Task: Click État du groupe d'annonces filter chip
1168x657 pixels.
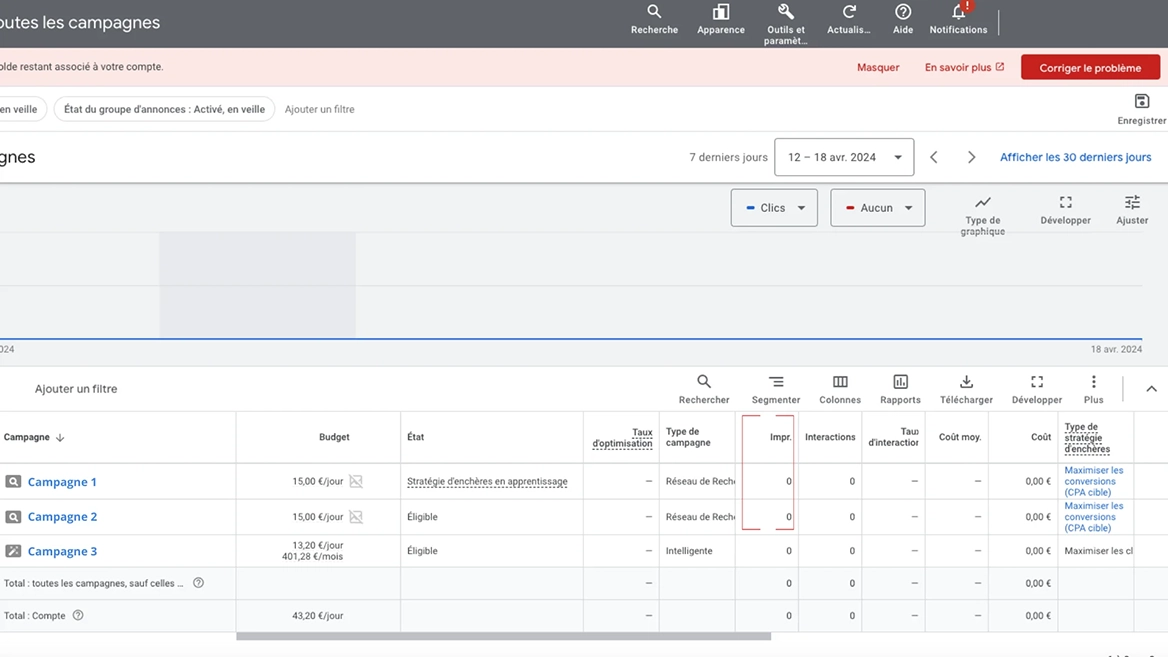Action: pyautogui.click(x=164, y=110)
